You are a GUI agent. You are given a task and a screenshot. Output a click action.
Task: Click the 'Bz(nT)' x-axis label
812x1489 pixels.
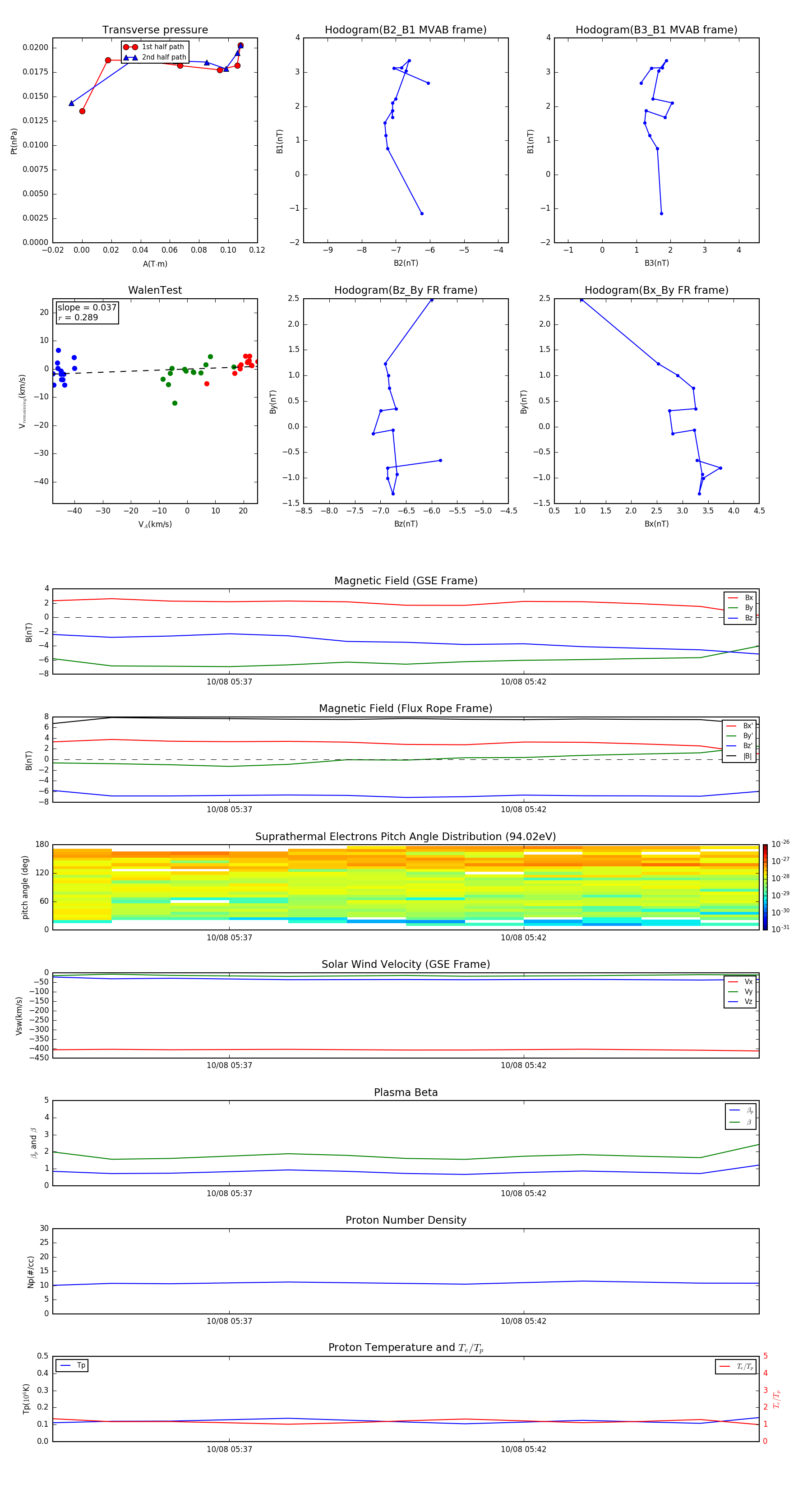click(x=406, y=524)
